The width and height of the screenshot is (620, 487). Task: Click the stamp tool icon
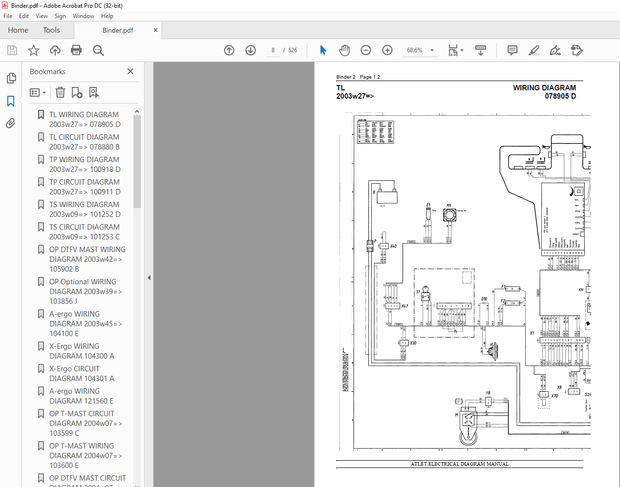click(577, 50)
